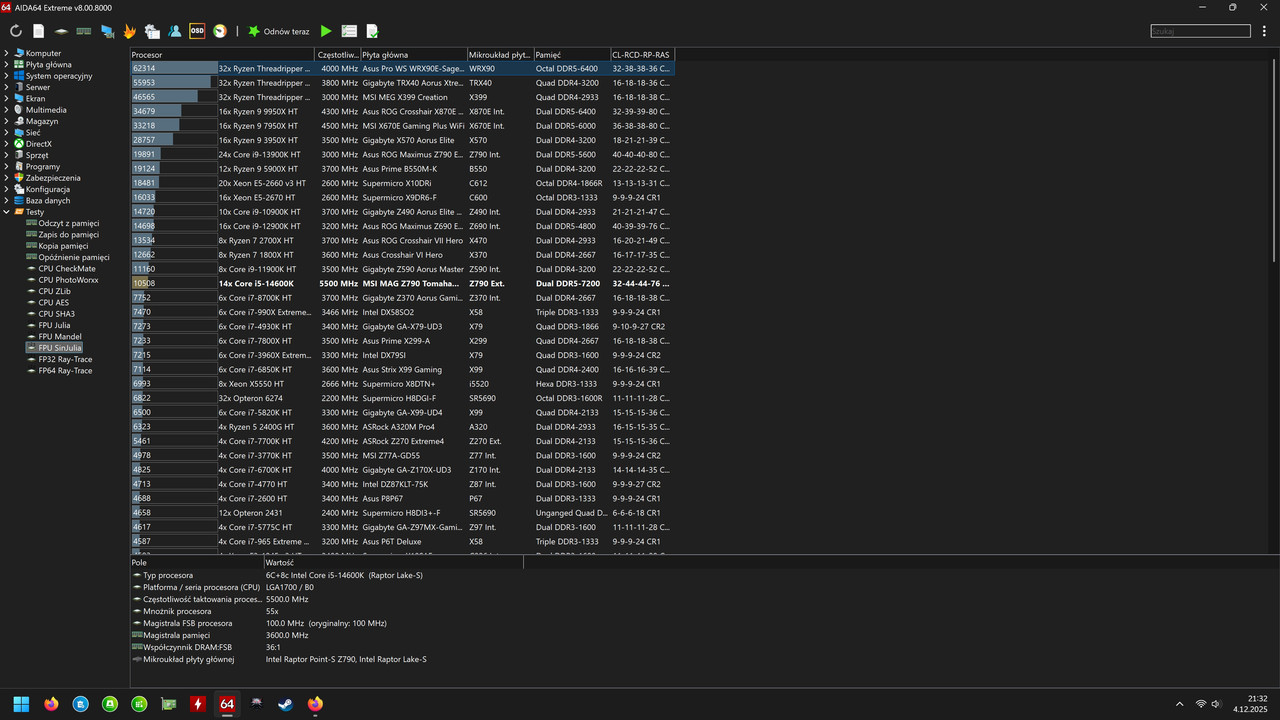Viewport: 1280px width, 720px height.
Task: Open Opóźnienie pamięci test
Action: tap(74, 257)
